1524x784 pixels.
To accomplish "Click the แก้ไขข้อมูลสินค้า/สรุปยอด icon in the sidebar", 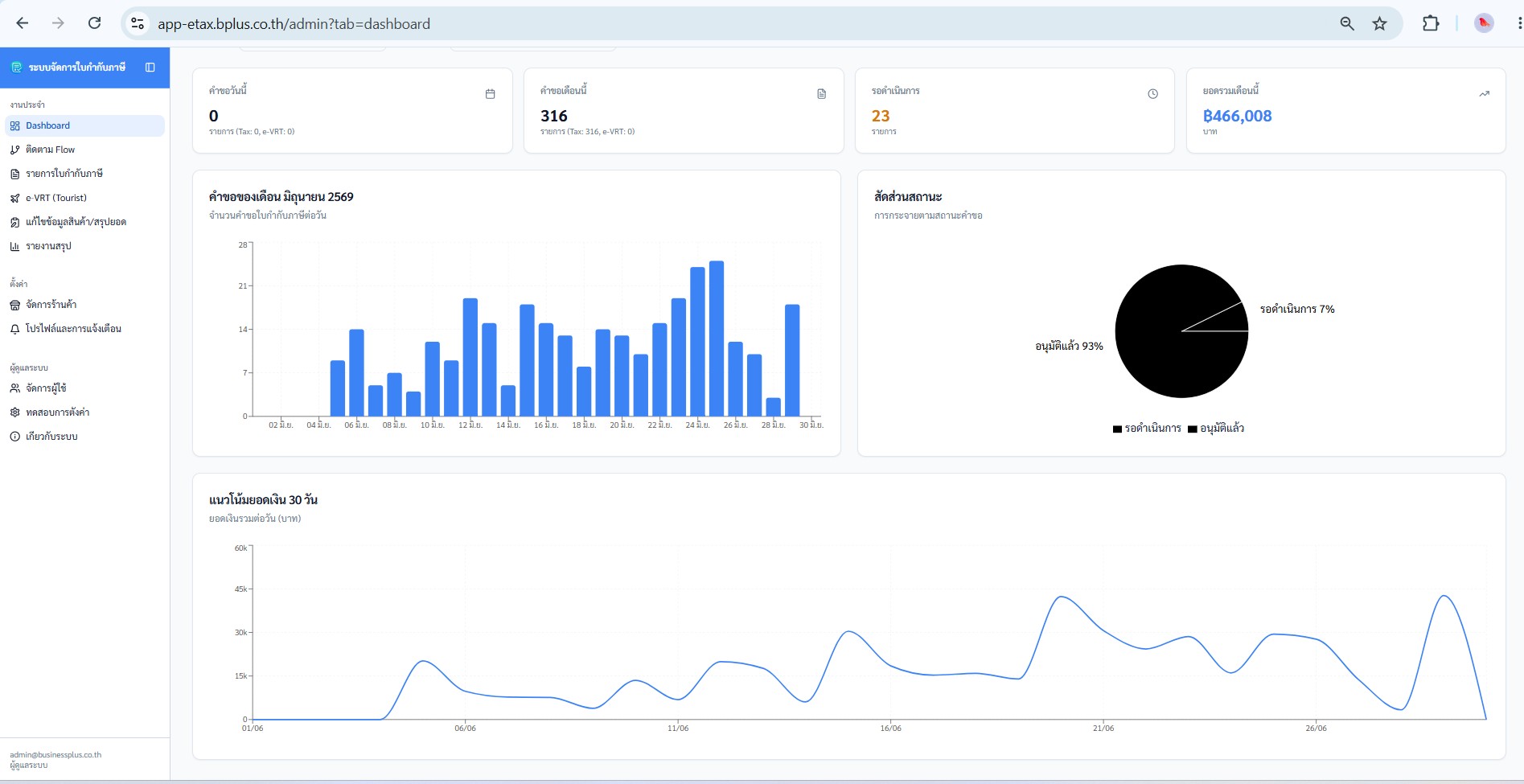I will click(x=14, y=222).
